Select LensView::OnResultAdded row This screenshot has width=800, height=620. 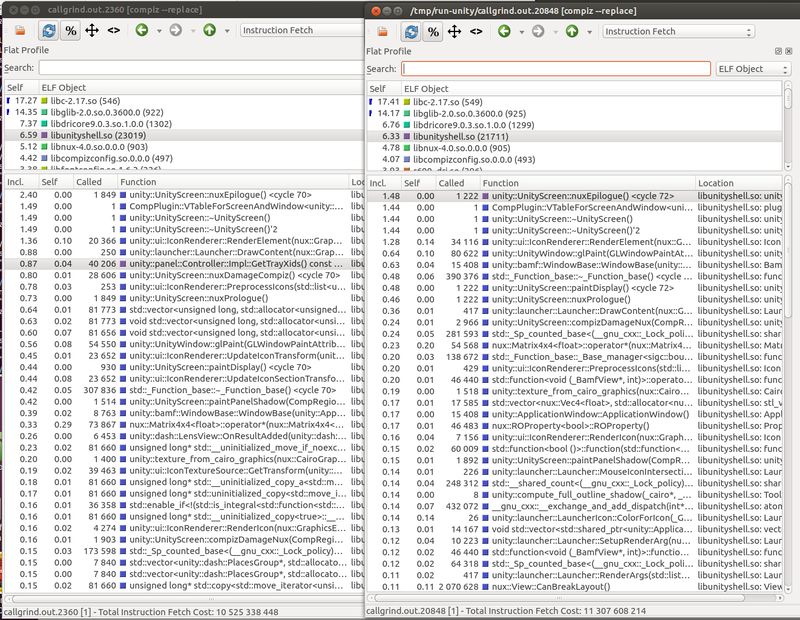(184, 436)
